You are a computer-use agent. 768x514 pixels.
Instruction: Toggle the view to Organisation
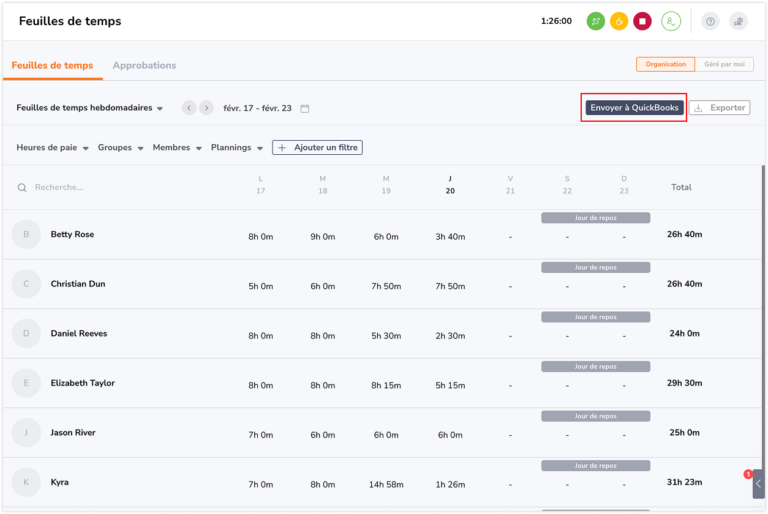click(665, 64)
